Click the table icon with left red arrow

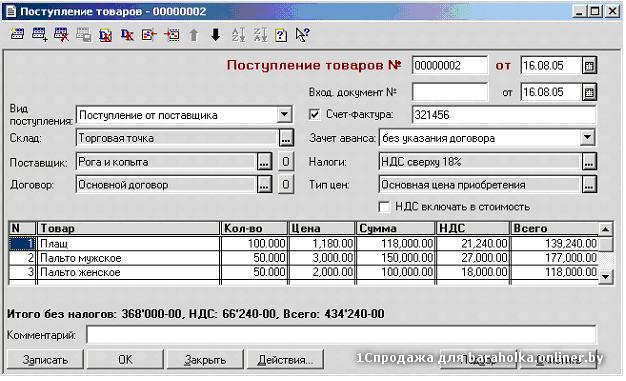coord(172,35)
